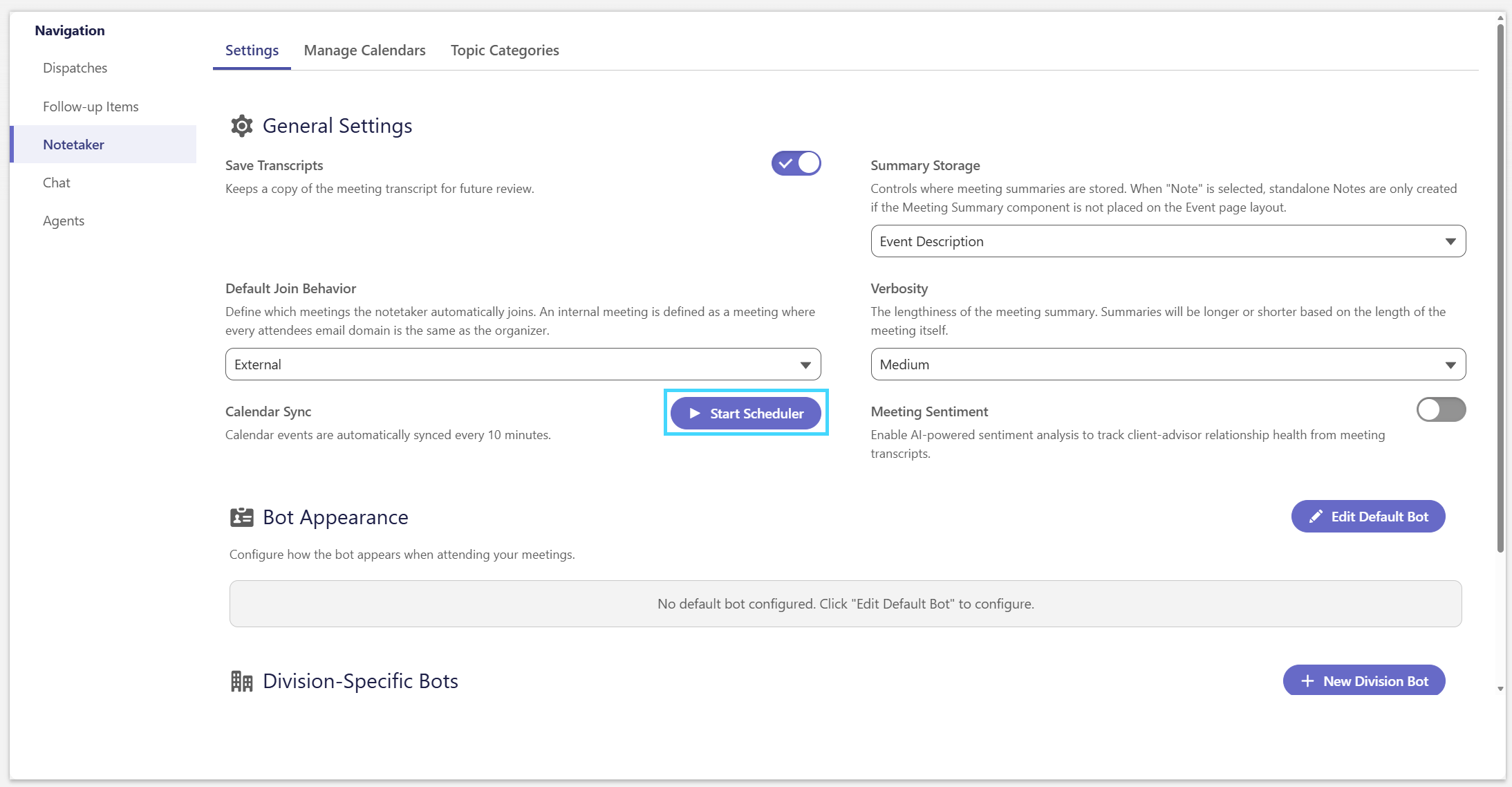Click the 'Navigation' sidebar heading
This screenshot has width=1512, height=787.
(70, 30)
